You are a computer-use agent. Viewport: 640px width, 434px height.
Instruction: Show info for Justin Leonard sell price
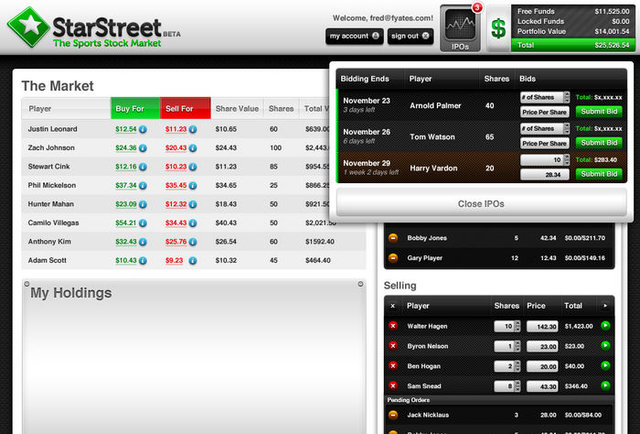pyautogui.click(x=193, y=129)
